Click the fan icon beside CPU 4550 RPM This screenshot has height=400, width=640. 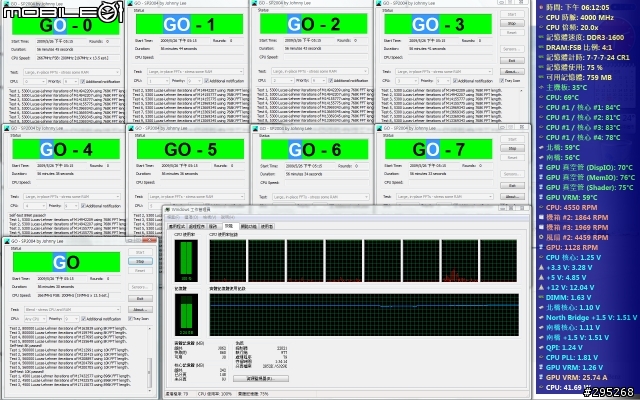tap(541, 207)
